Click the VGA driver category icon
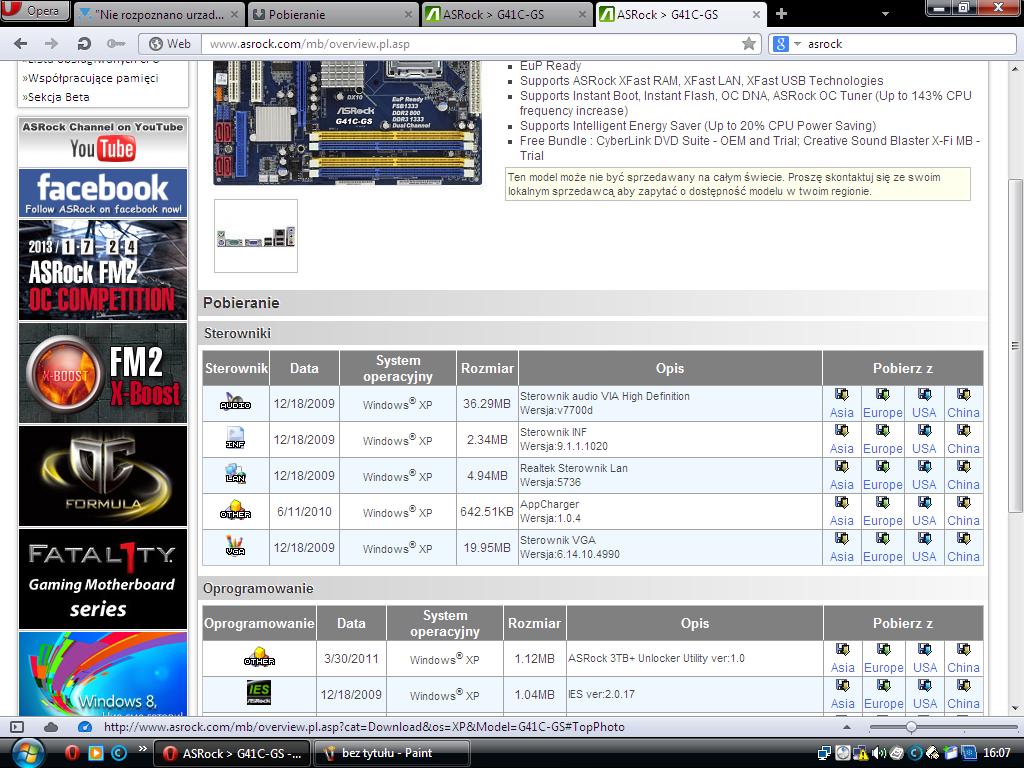 point(235,546)
